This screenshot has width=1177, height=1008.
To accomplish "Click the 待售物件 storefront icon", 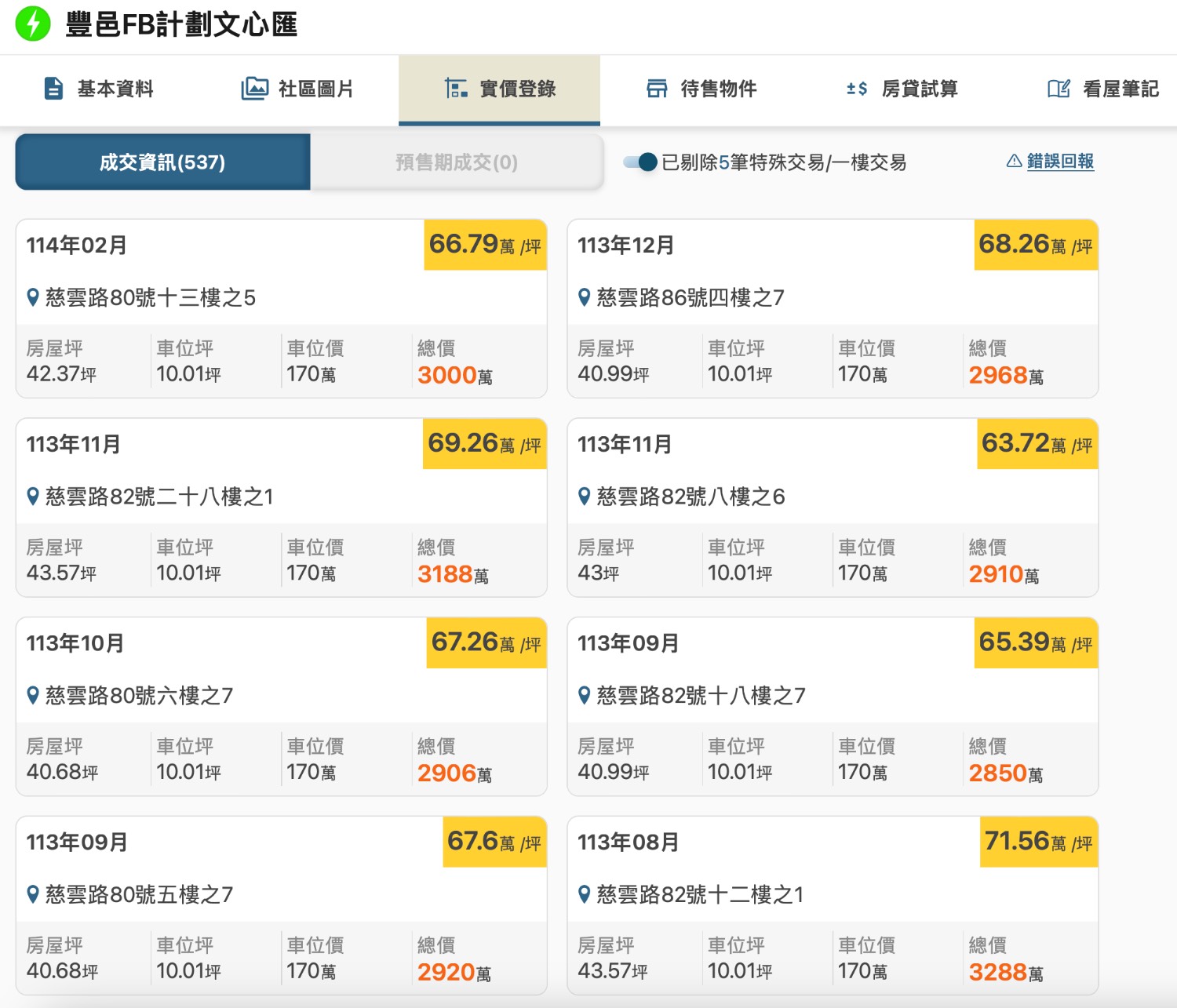I will coord(658,89).
